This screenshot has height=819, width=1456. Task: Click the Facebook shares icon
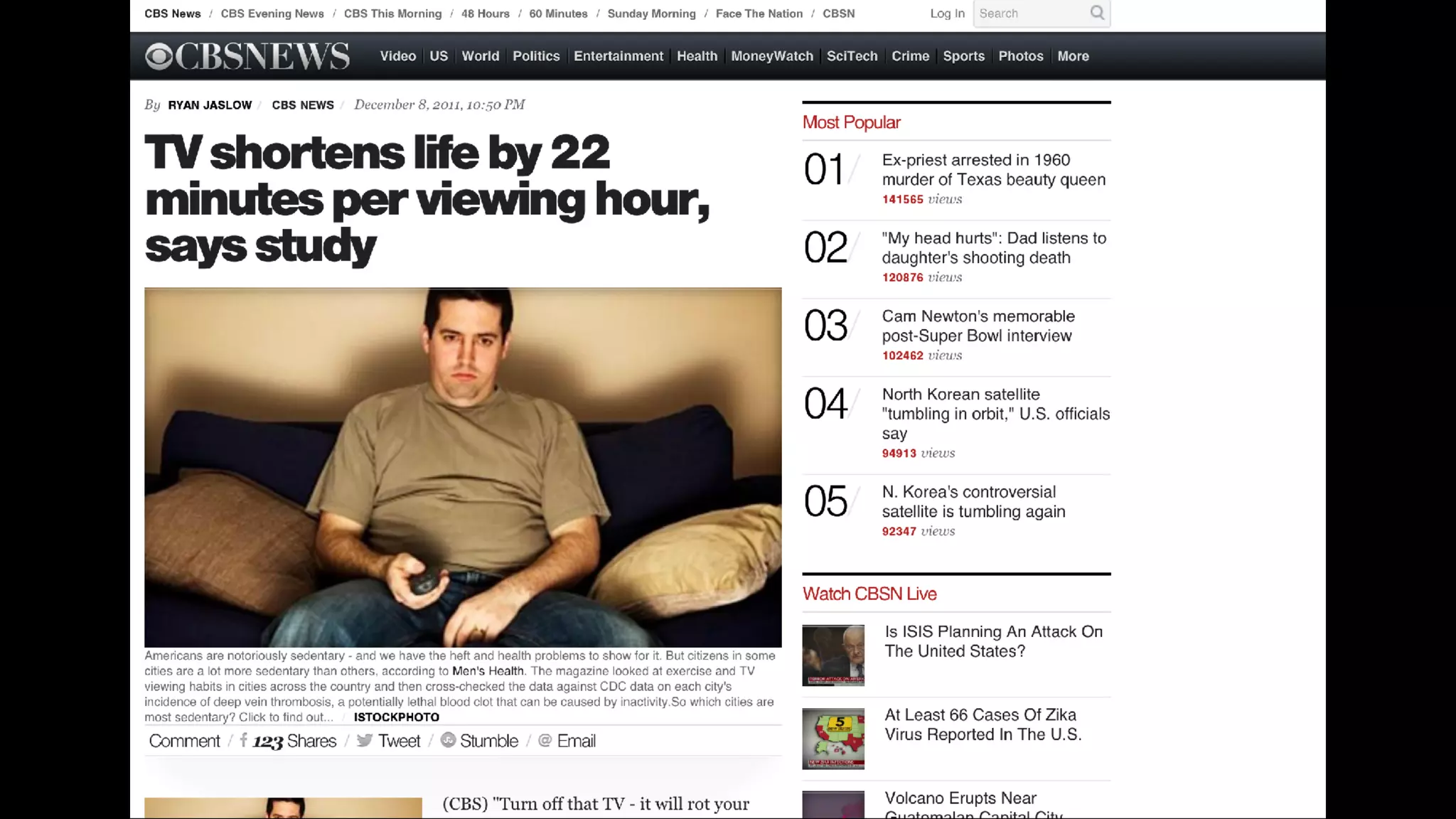click(x=244, y=741)
